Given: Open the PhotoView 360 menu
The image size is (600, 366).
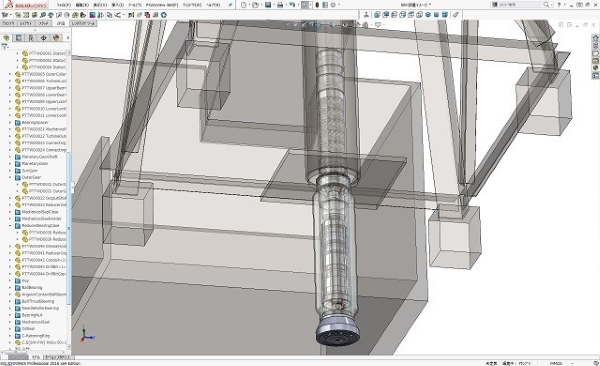Looking at the screenshot, I should (162, 5).
